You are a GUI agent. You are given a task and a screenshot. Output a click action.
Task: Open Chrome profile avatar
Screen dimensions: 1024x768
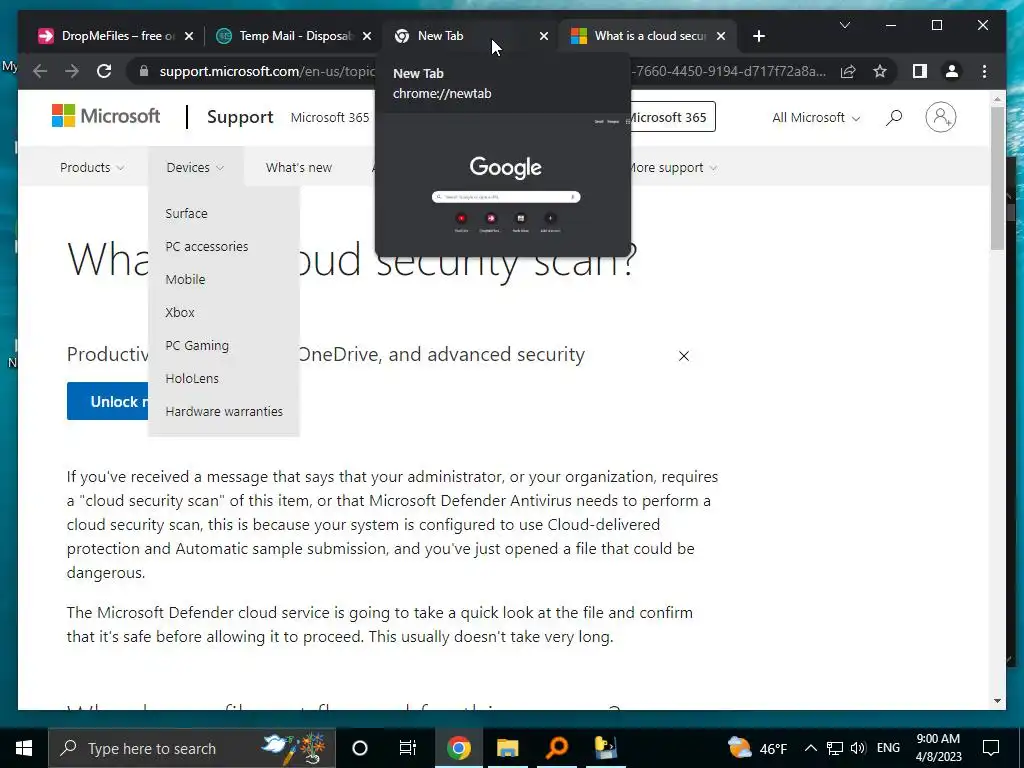coord(952,71)
